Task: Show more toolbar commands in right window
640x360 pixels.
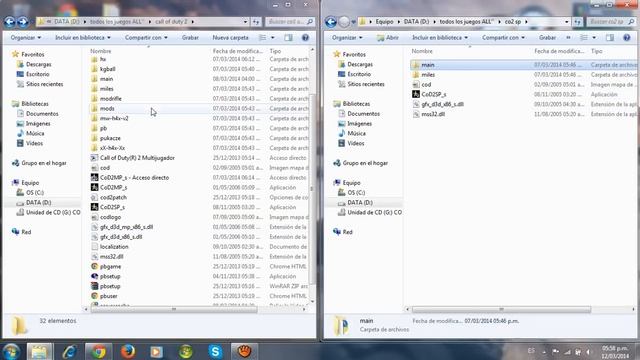Action: (x=568, y=38)
